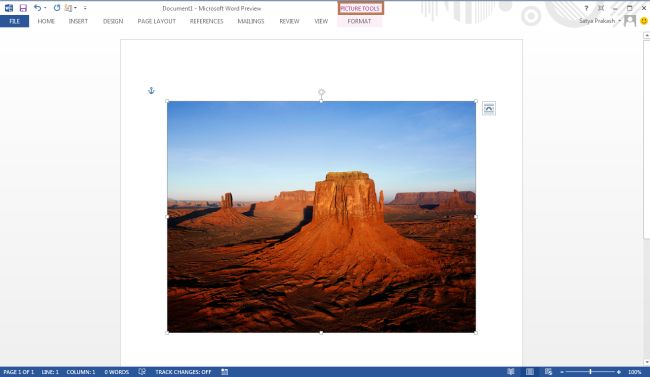Switch to Read Mode view
This screenshot has width=650, height=377.
click(511, 372)
